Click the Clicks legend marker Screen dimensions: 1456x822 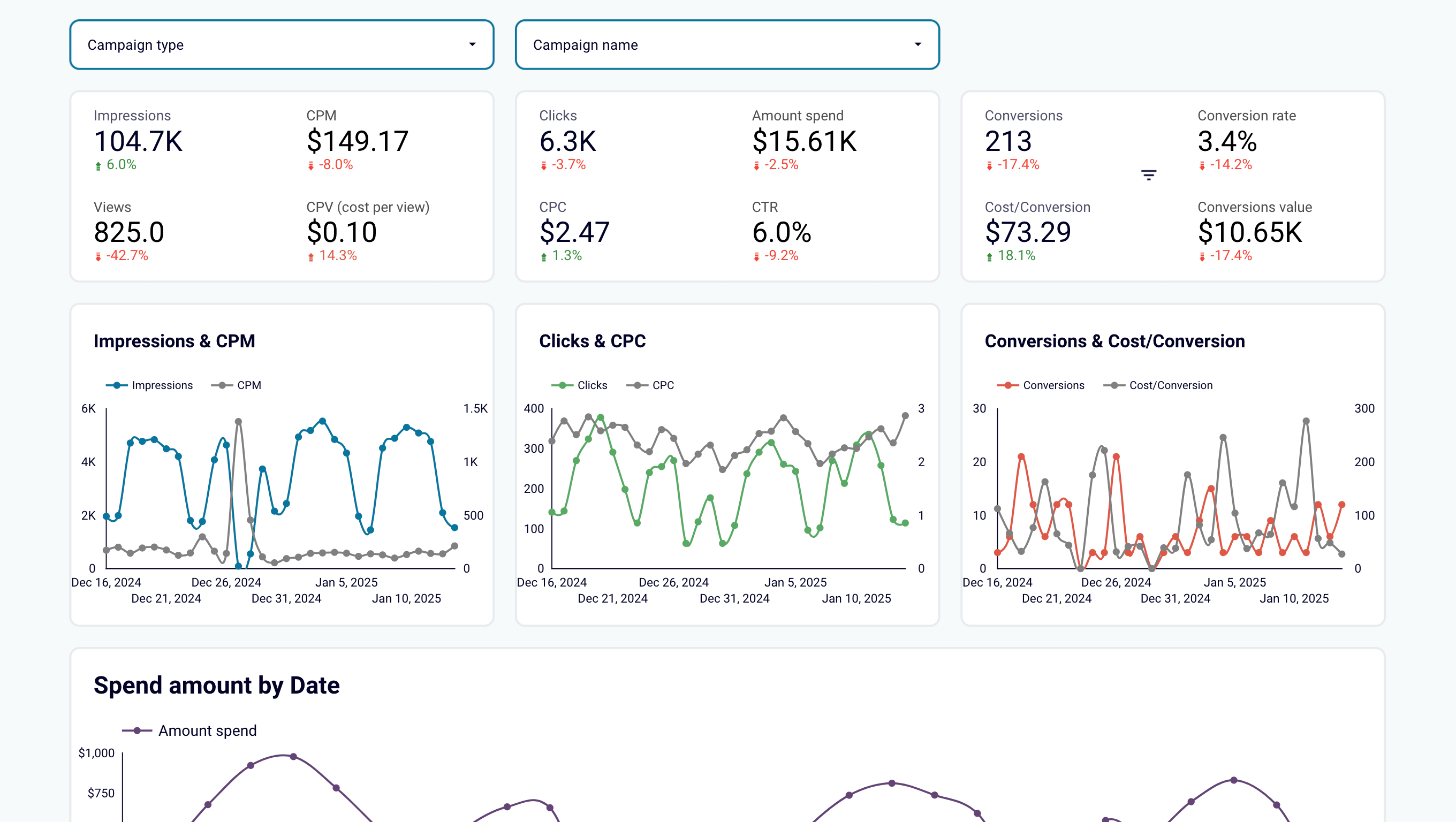coord(563,385)
